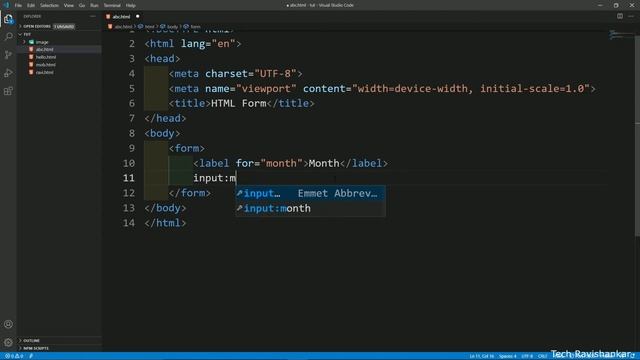Viewport: 640px width, 360px height.
Task: Select the abc.html editor tab
Action: pos(122,16)
